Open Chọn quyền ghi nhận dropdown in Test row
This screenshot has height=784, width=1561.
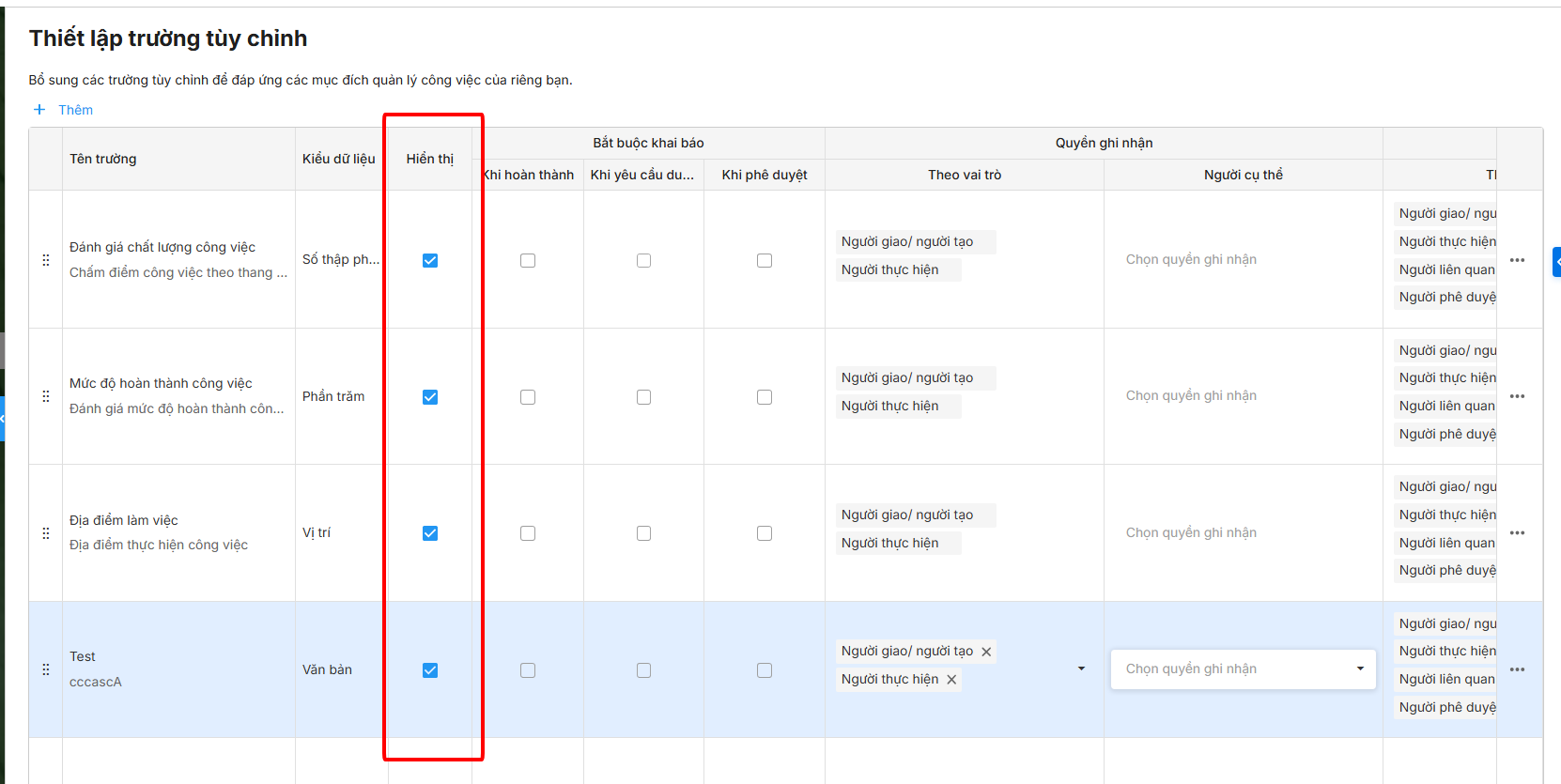(1243, 669)
